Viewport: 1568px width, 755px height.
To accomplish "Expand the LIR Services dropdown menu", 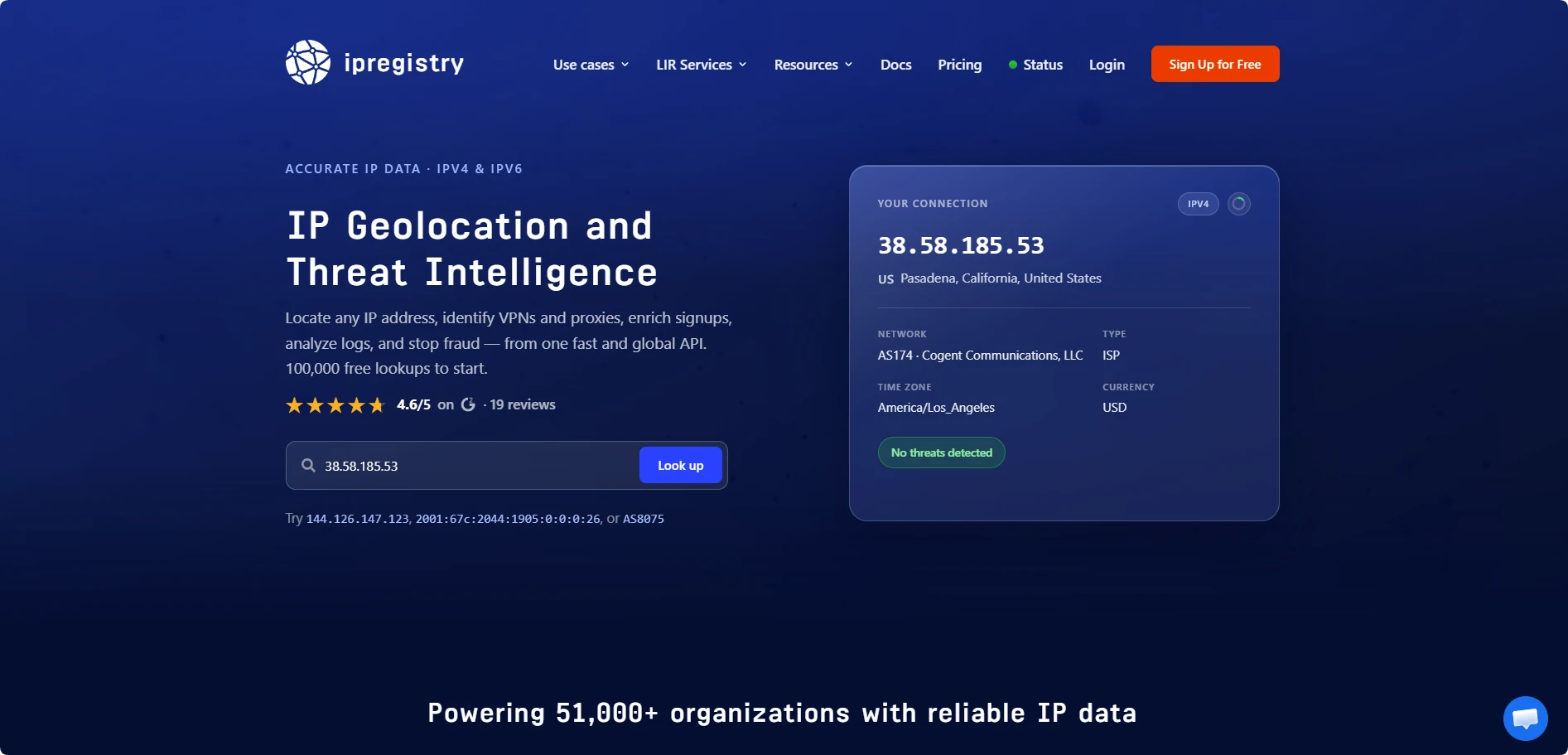I will click(701, 65).
